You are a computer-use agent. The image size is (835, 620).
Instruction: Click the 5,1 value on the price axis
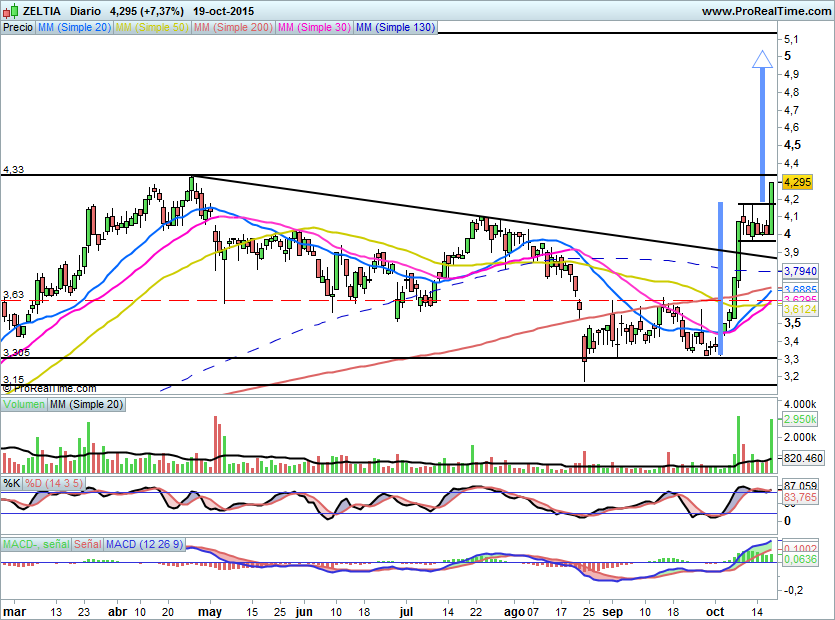(x=791, y=39)
